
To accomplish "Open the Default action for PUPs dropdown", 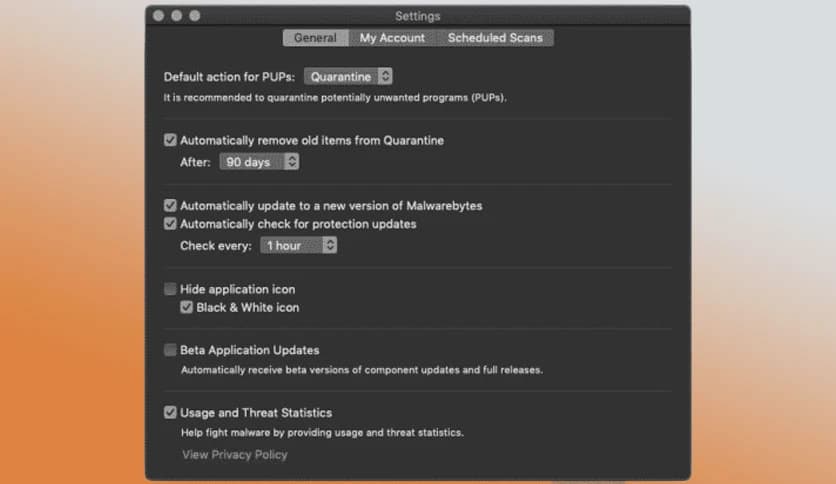I will click(348, 76).
